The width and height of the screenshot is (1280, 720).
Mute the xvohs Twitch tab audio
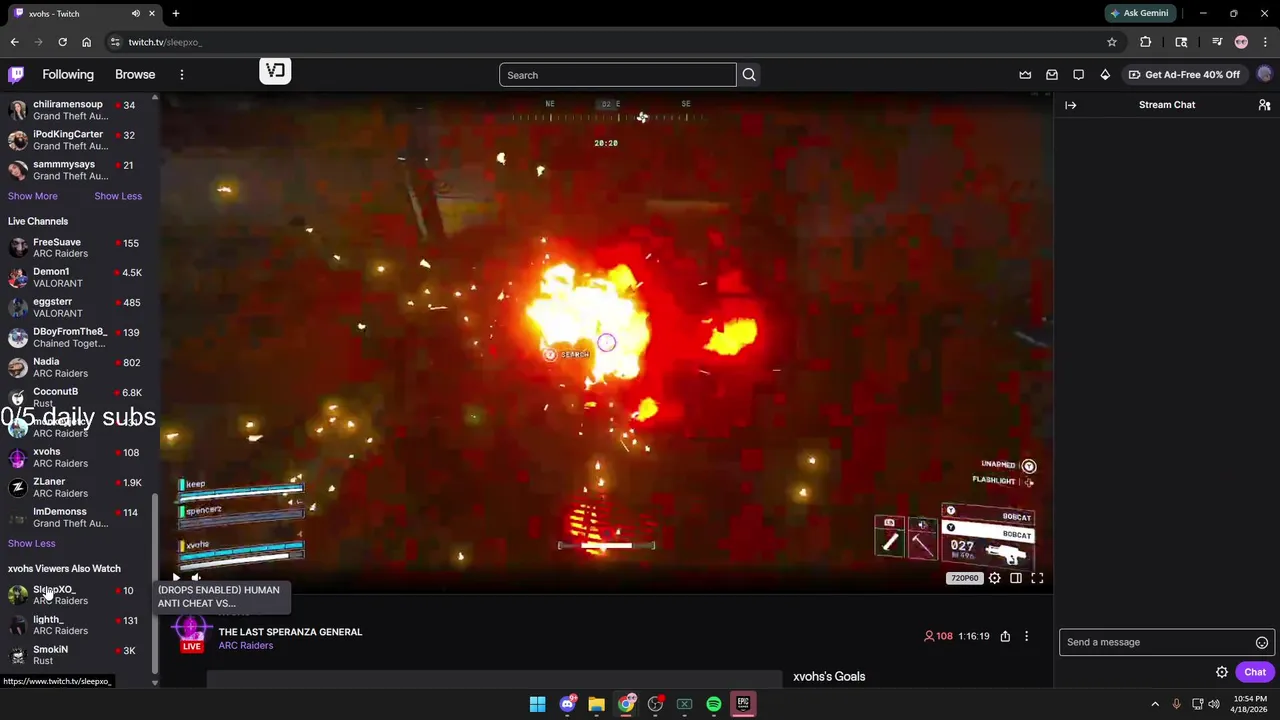point(136,14)
